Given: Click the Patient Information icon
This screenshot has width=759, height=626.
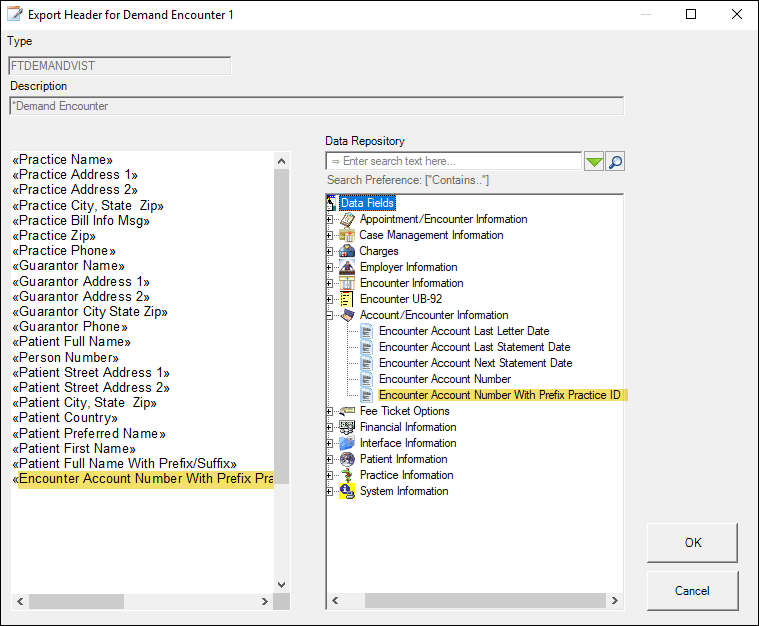Looking at the screenshot, I should (347, 459).
